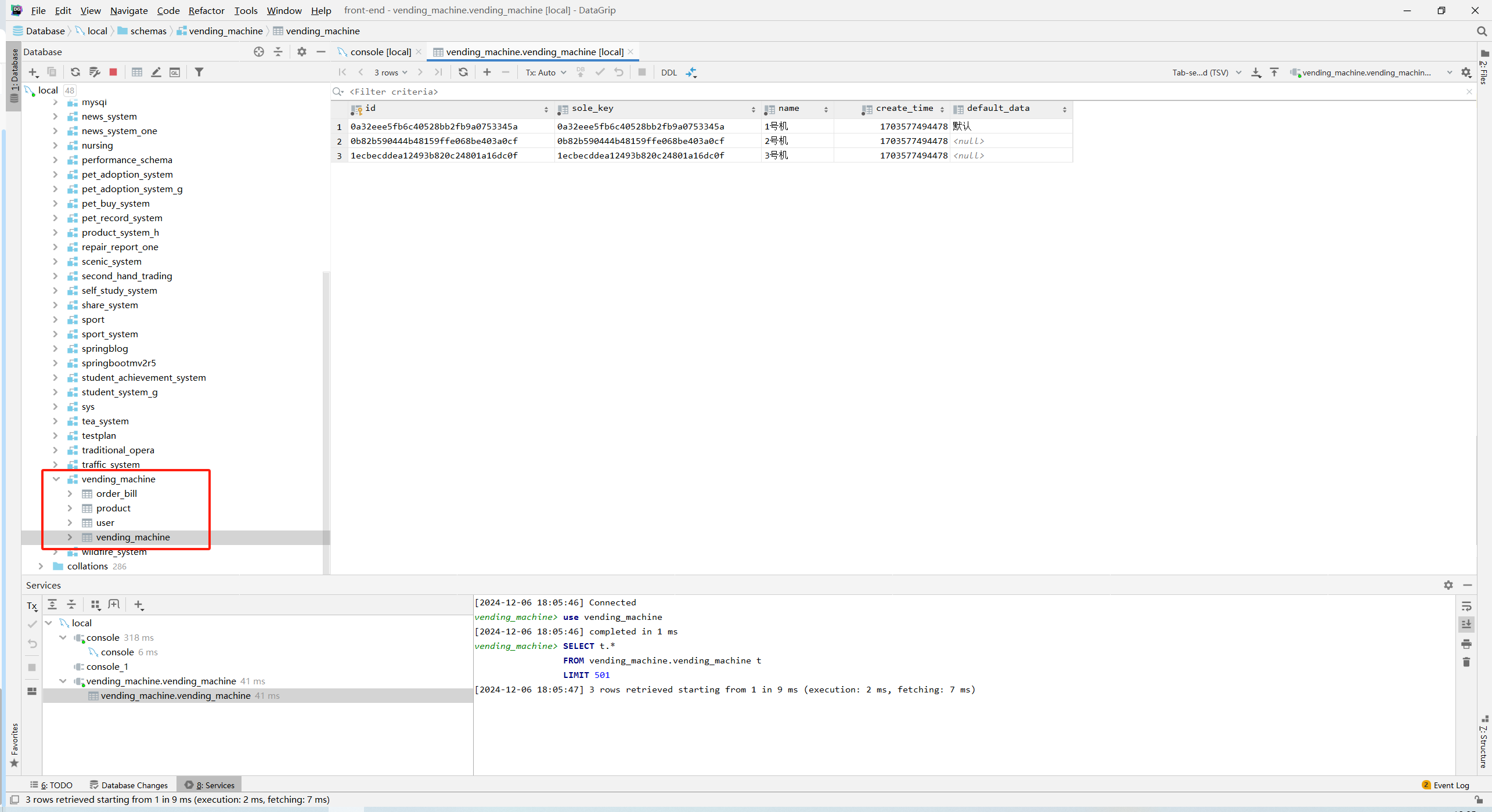The image size is (1492, 812).
Task: Open the Tx: Auto transaction dropdown
Action: coord(545,73)
